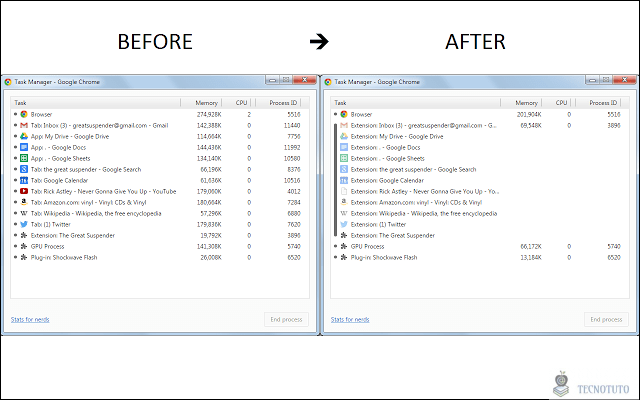Click End process button in the AFTER window
Image resolution: width=640 pixels, height=400 pixels.
pyautogui.click(x=606, y=320)
